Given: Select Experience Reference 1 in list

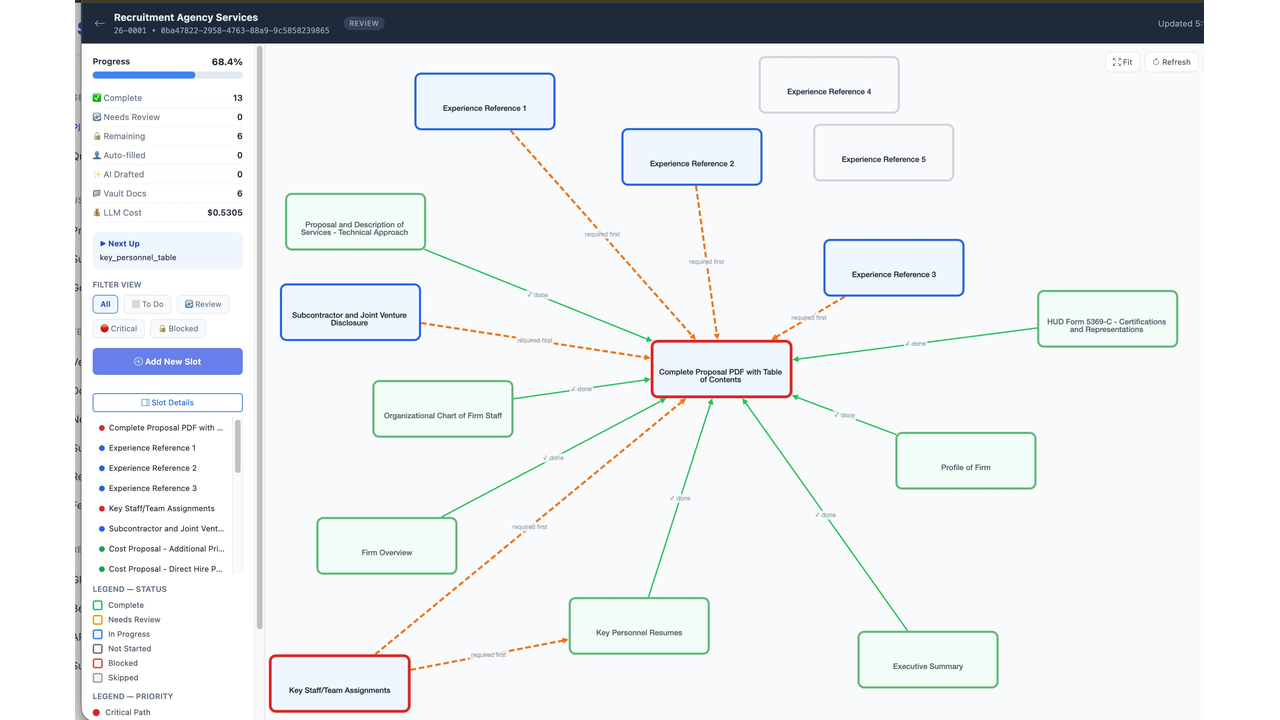Looking at the screenshot, I should 163,448.
